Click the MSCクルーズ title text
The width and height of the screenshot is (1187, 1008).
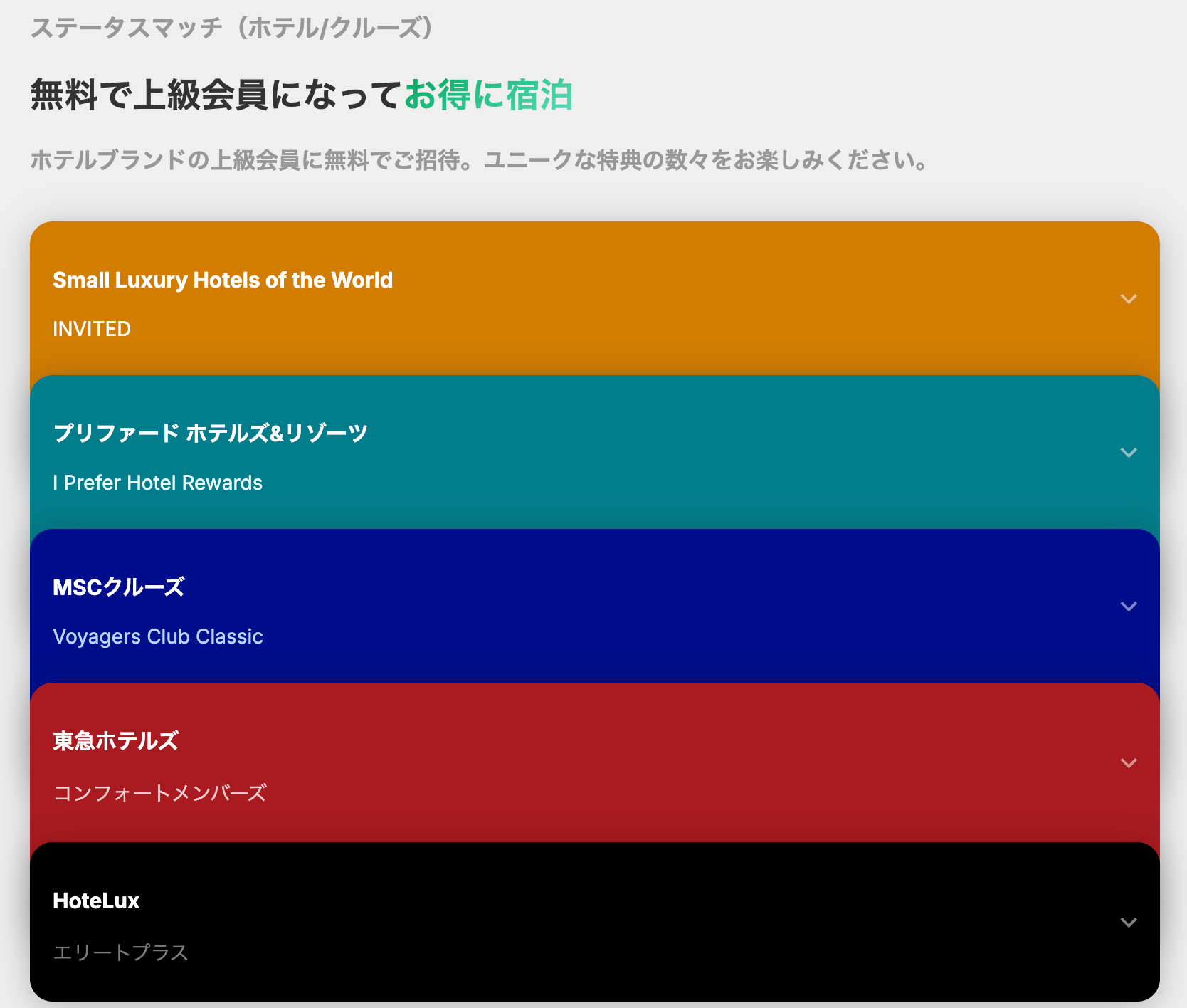[x=118, y=587]
